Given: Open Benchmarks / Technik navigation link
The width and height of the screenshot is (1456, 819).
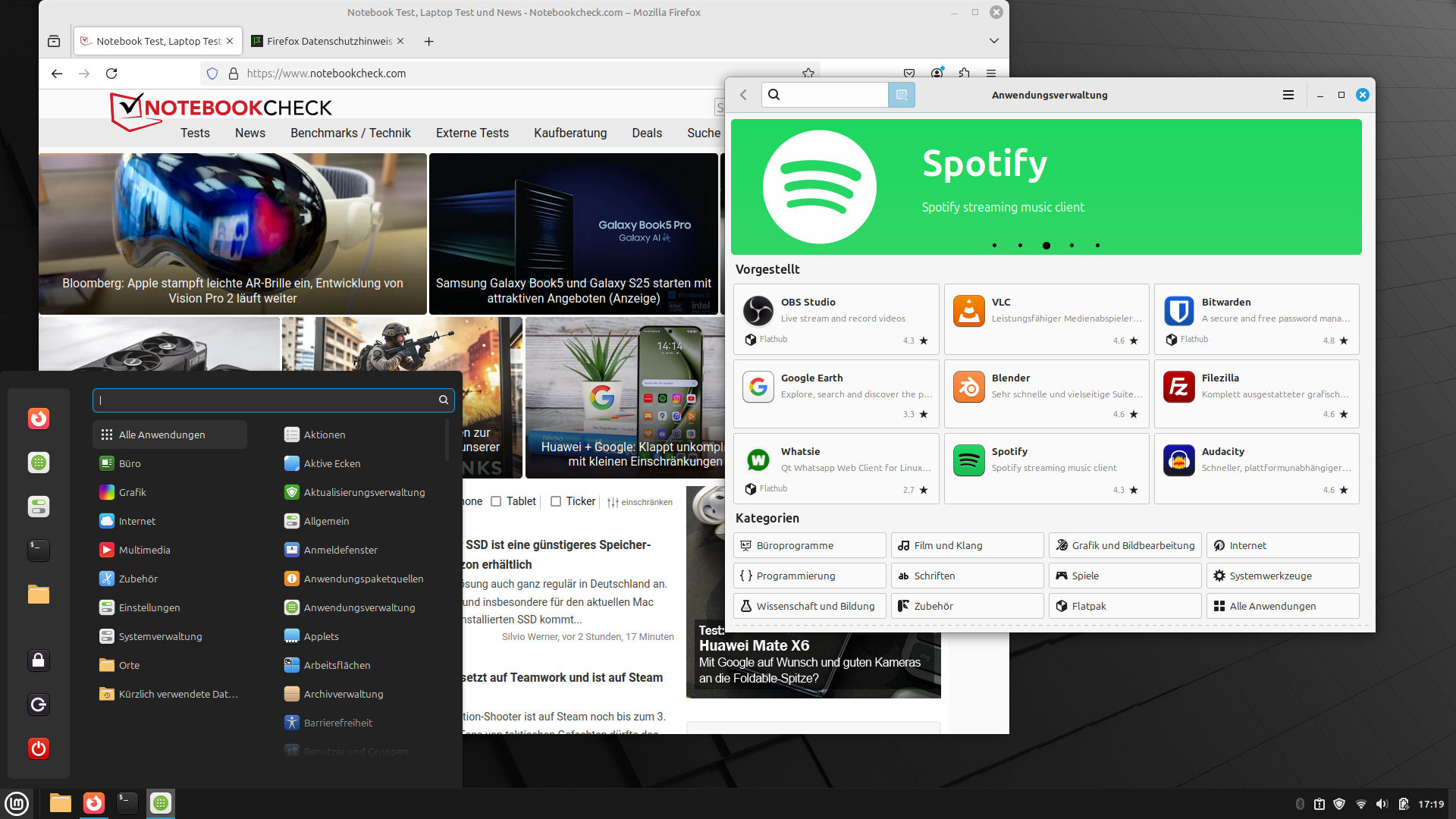Looking at the screenshot, I should 350,133.
